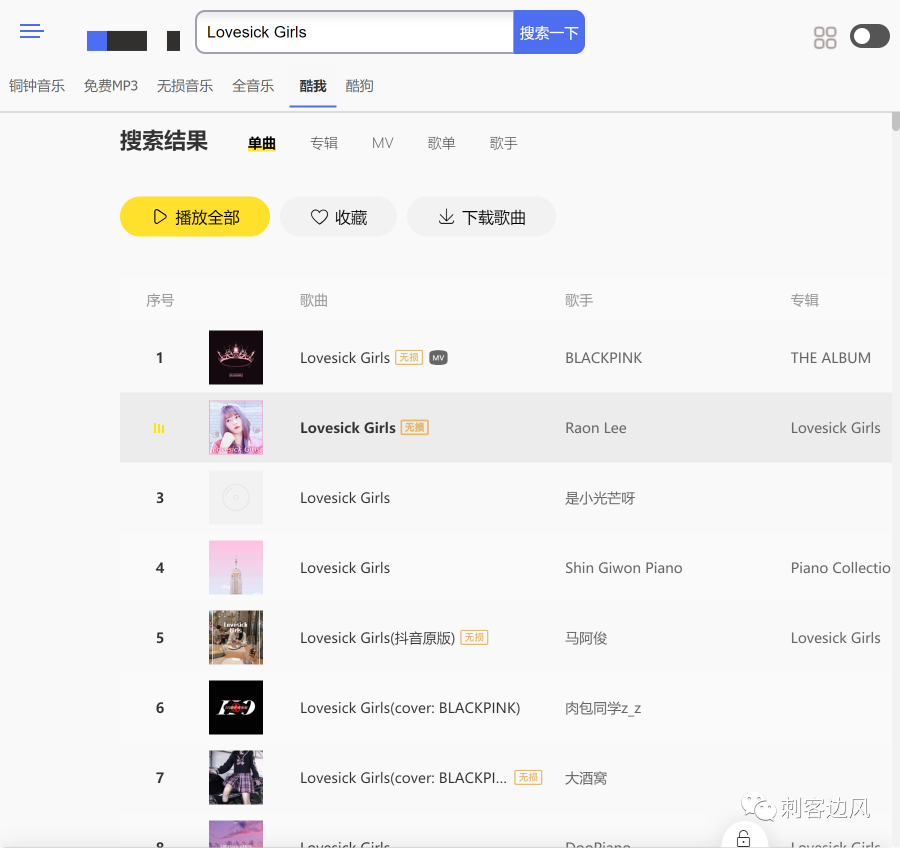Click the bold Lovesick Girls title by Raon Lee
This screenshot has width=900, height=848.
click(x=348, y=428)
